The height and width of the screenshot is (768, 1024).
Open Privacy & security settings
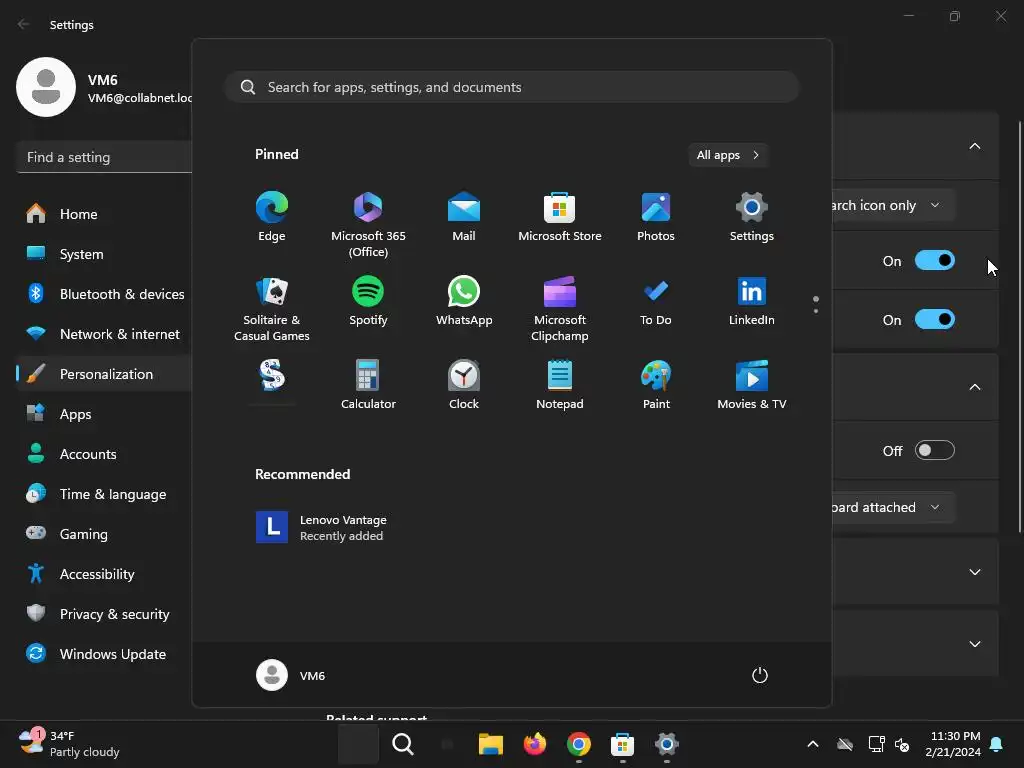click(x=104, y=614)
